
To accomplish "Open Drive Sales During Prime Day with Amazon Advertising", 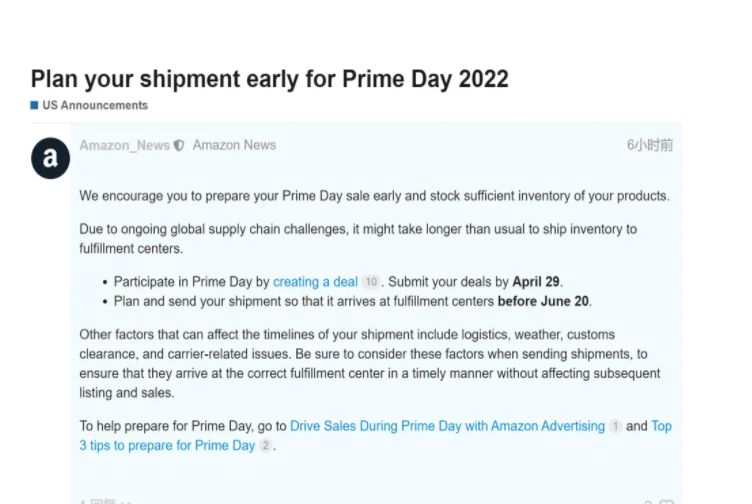I will 447,426.
